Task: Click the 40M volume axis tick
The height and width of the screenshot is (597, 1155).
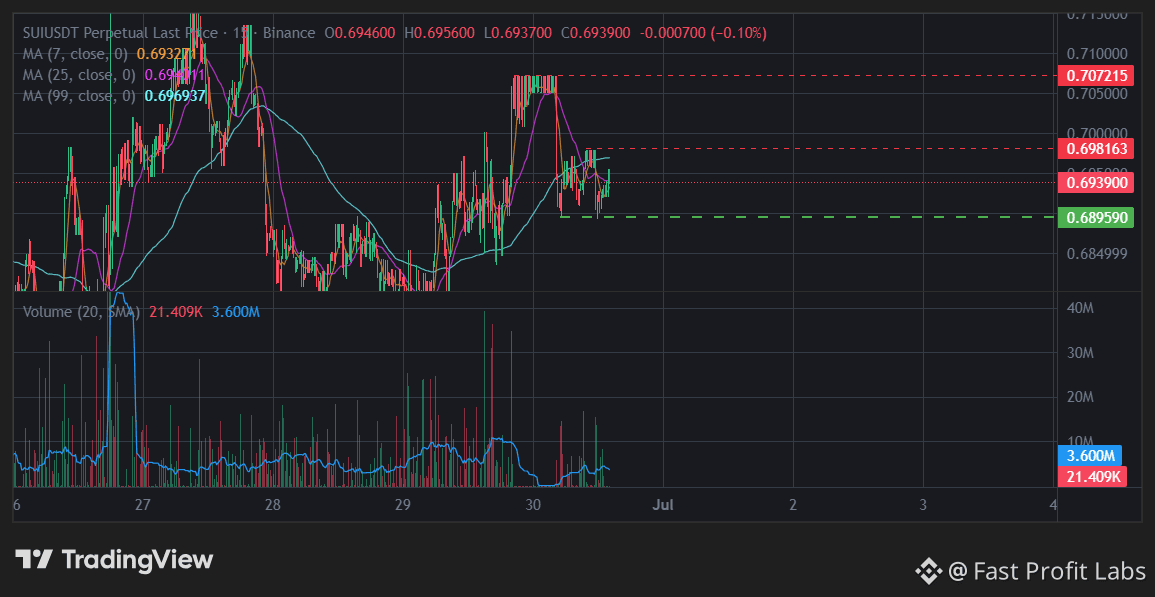Action: (1080, 309)
